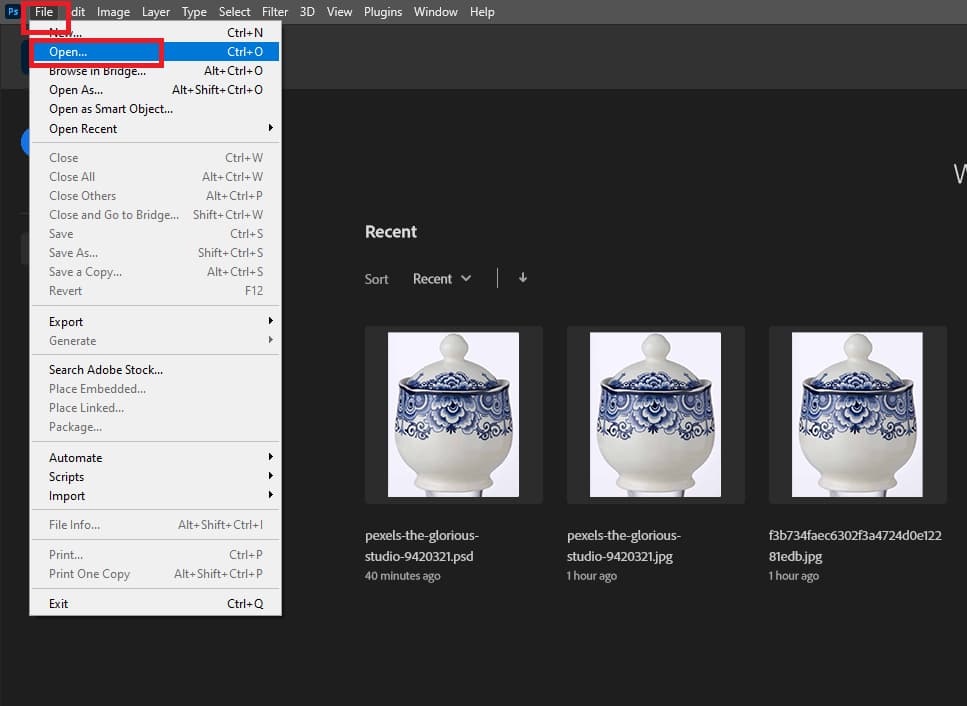Open the Select menu
Image resolution: width=967 pixels, height=706 pixels.
[234, 12]
